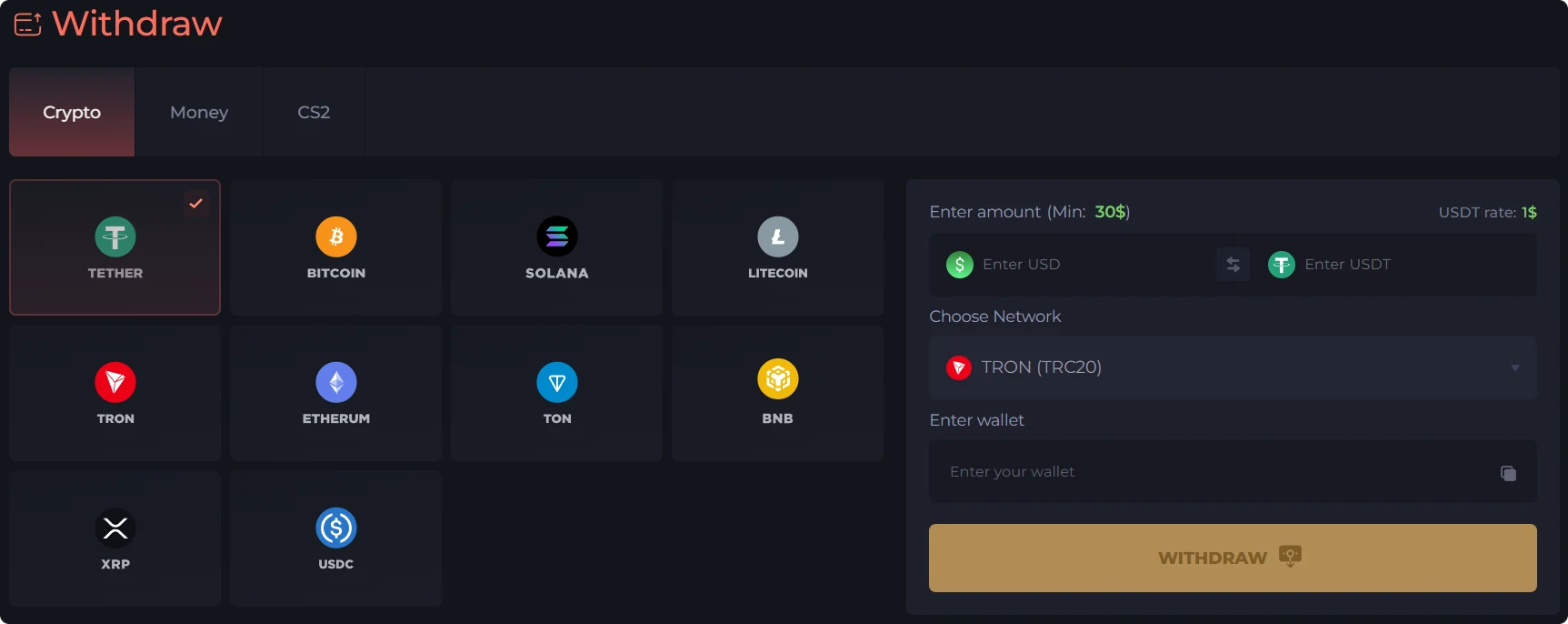1568x624 pixels.
Task: Switch to the Money tab
Action: [199, 112]
